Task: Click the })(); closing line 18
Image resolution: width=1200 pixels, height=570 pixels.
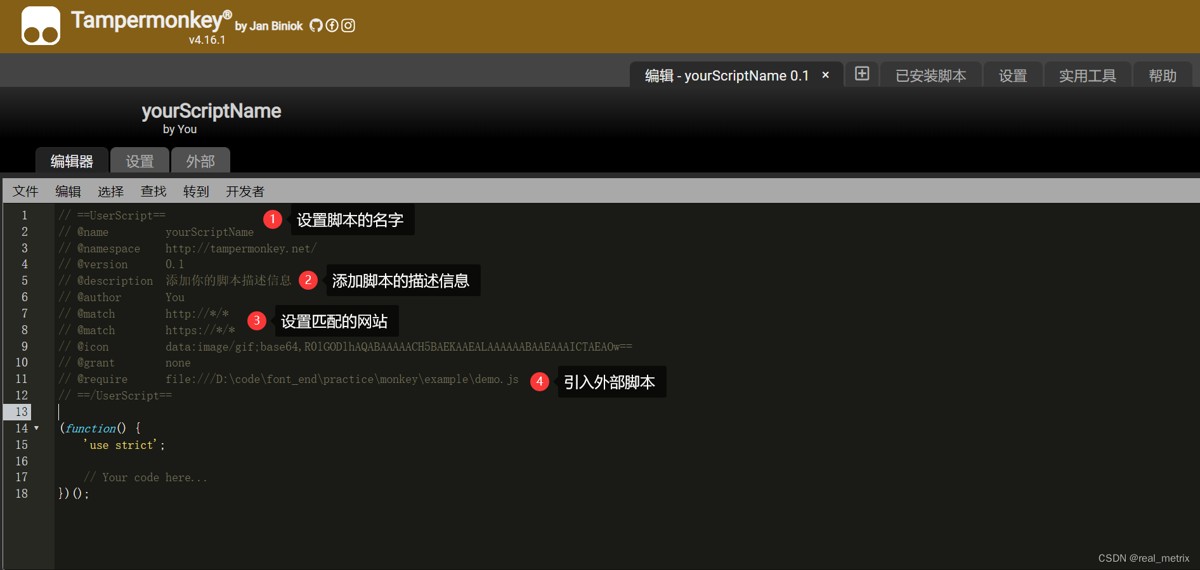Action: coord(74,494)
